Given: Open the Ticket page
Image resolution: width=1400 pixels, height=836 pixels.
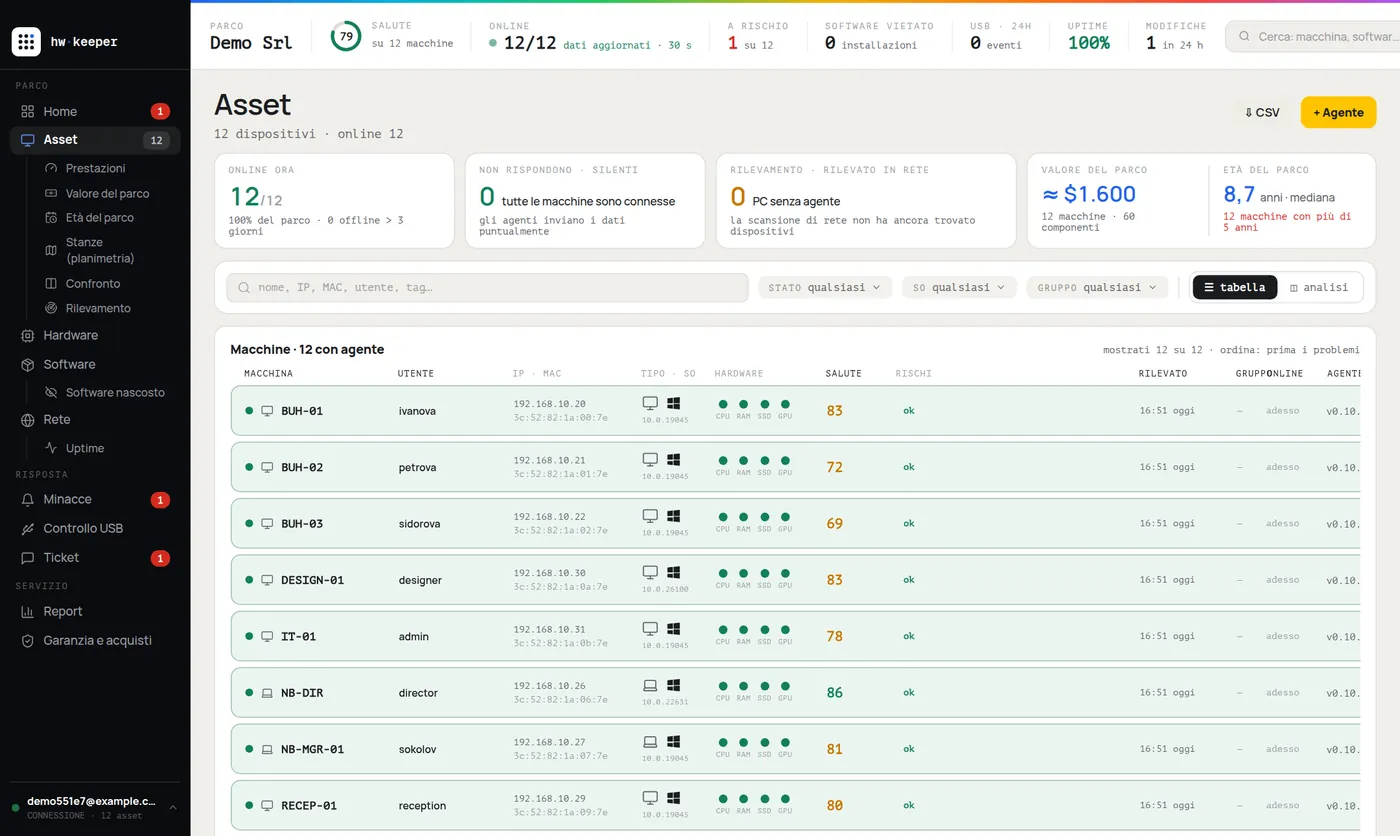Looking at the screenshot, I should [x=95, y=557].
